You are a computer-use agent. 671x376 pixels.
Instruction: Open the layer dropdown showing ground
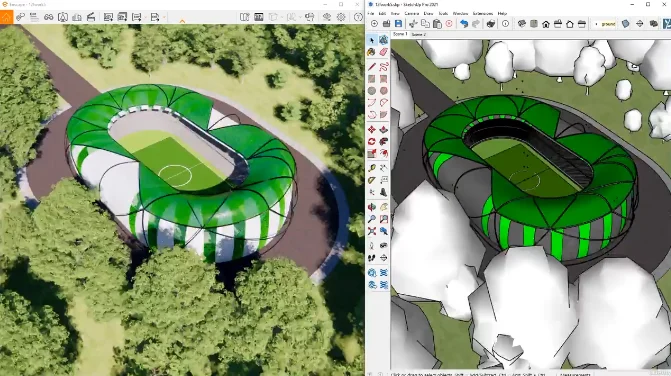(x=605, y=24)
